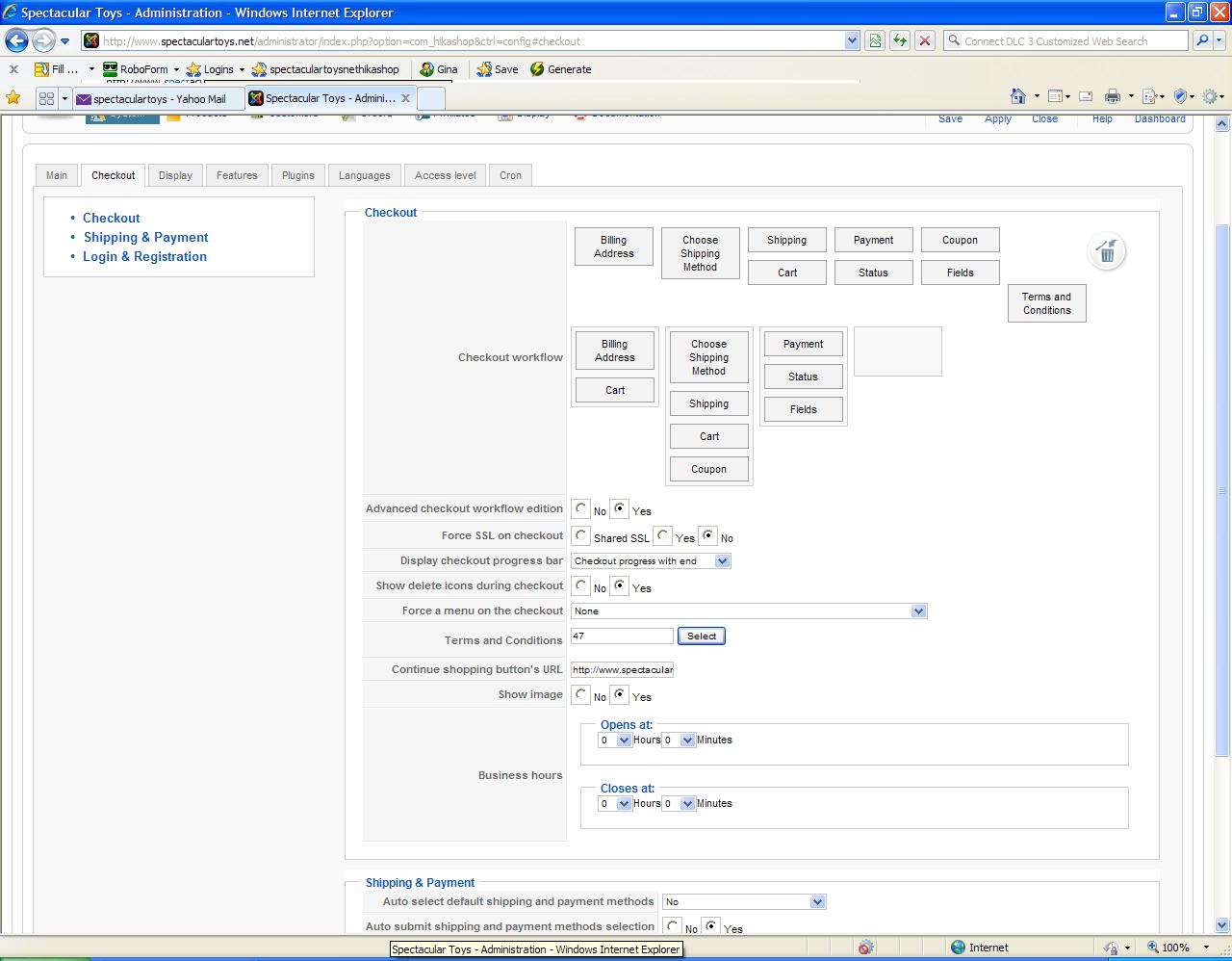This screenshot has height=961, width=1232.
Task: Switch to the Plugins tab
Action: pos(298,175)
